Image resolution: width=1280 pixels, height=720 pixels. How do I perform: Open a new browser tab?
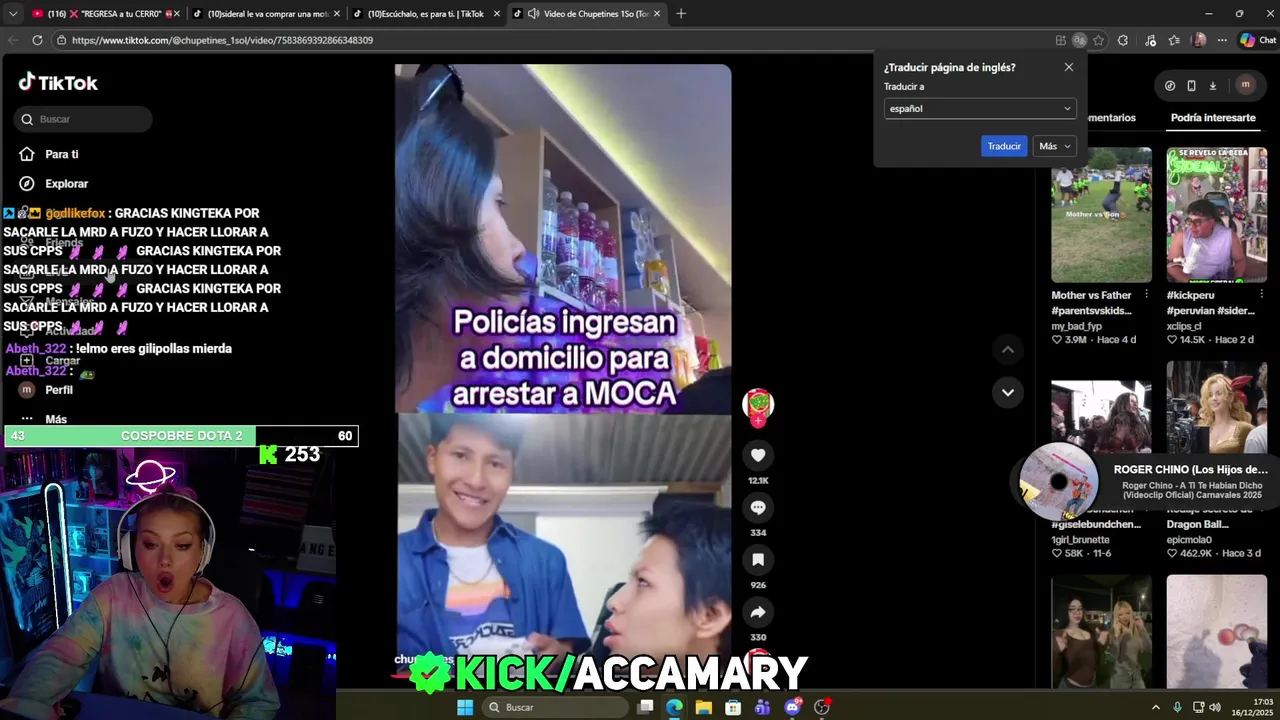[681, 13]
